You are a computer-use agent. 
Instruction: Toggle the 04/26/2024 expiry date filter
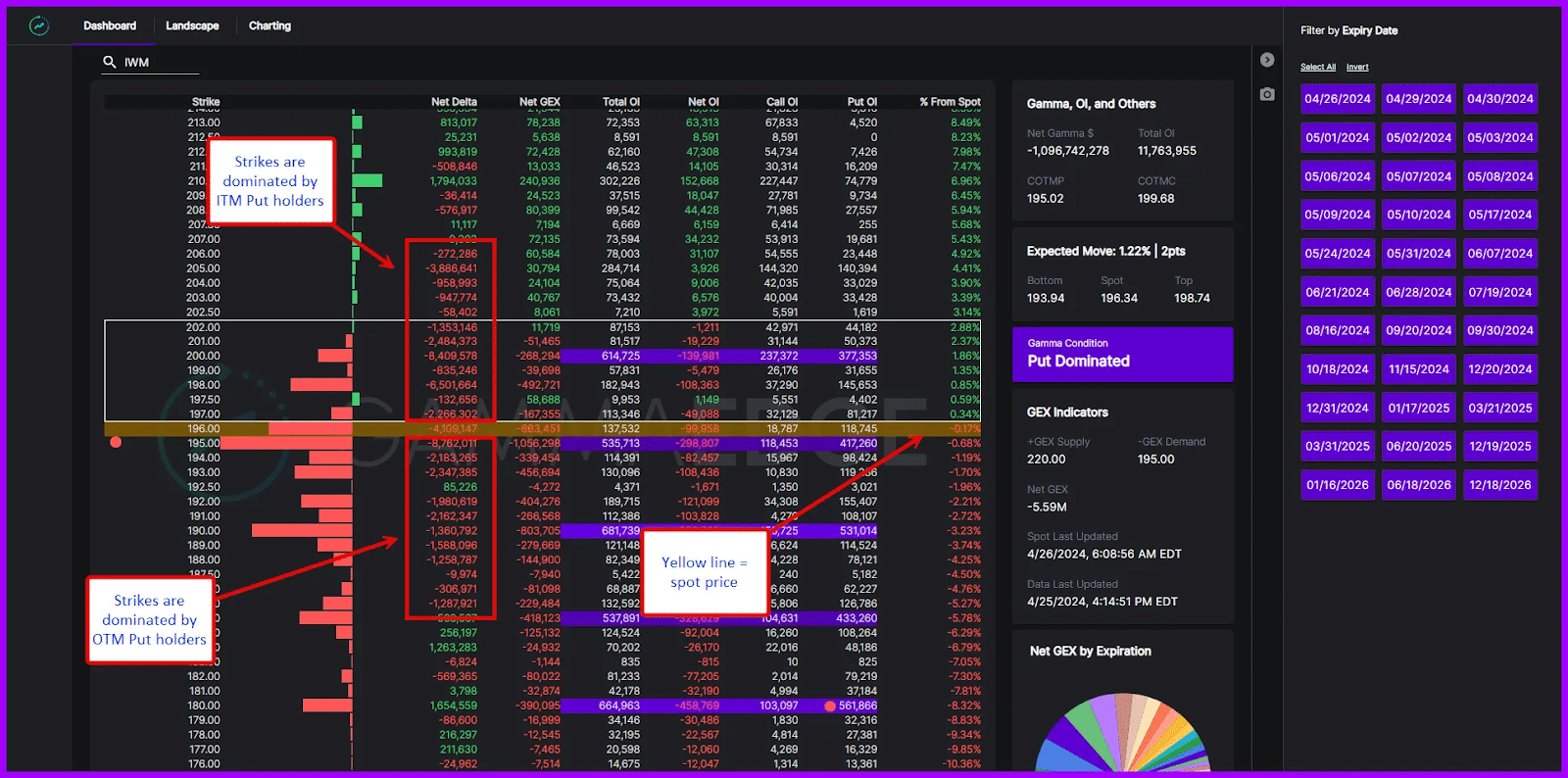click(1337, 99)
